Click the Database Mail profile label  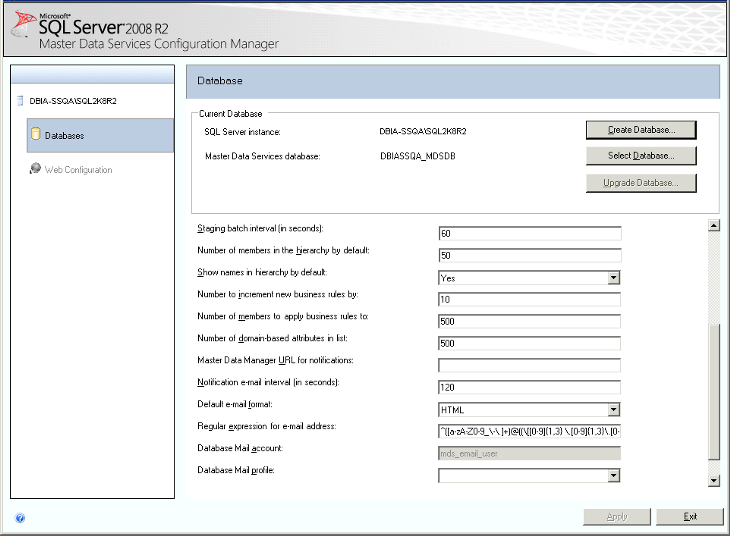tap(236, 470)
